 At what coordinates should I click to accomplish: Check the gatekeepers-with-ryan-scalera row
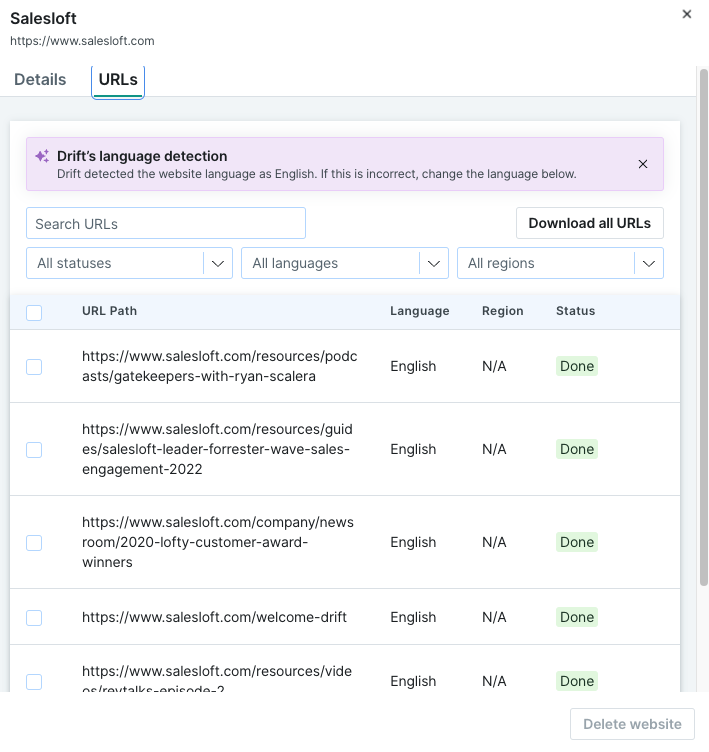(x=34, y=367)
